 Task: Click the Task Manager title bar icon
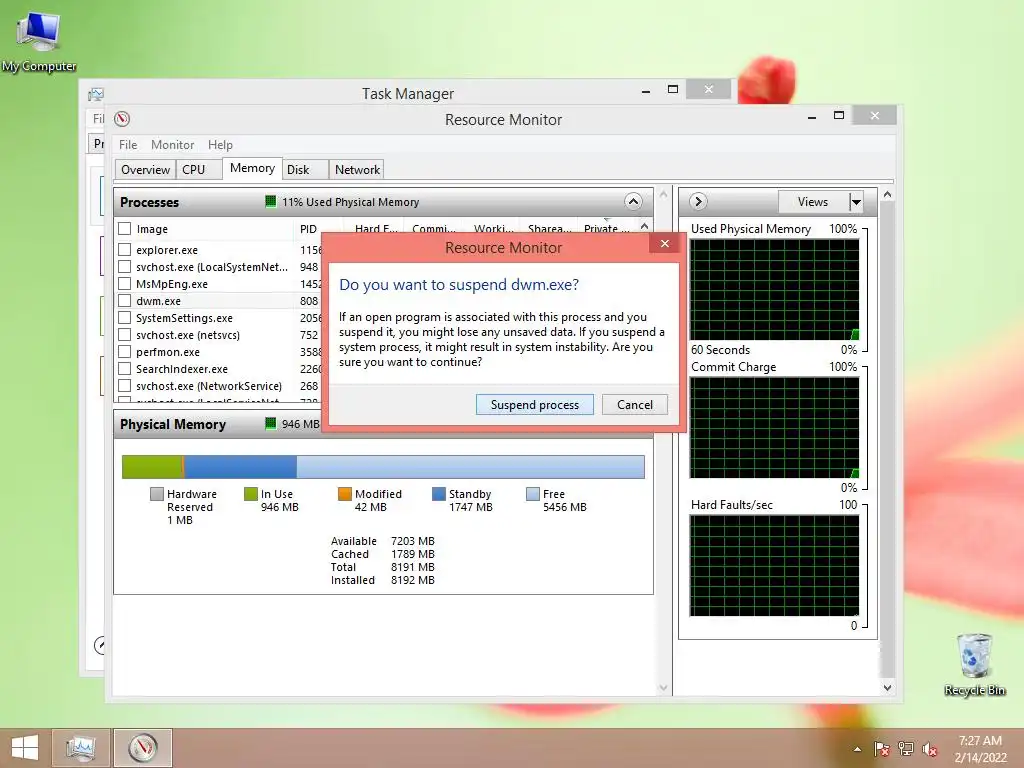click(96, 94)
